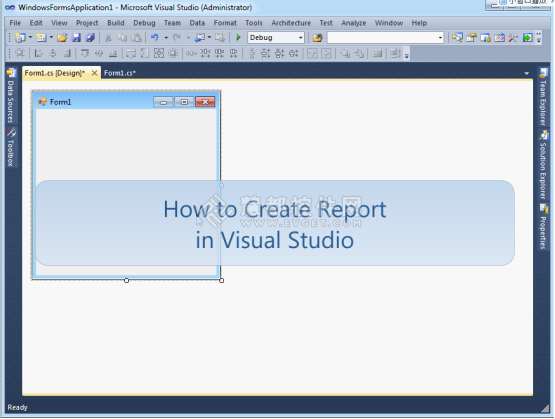This screenshot has width=555, height=419.
Task: Open the Team Explorer side tab
Action: coord(543,97)
